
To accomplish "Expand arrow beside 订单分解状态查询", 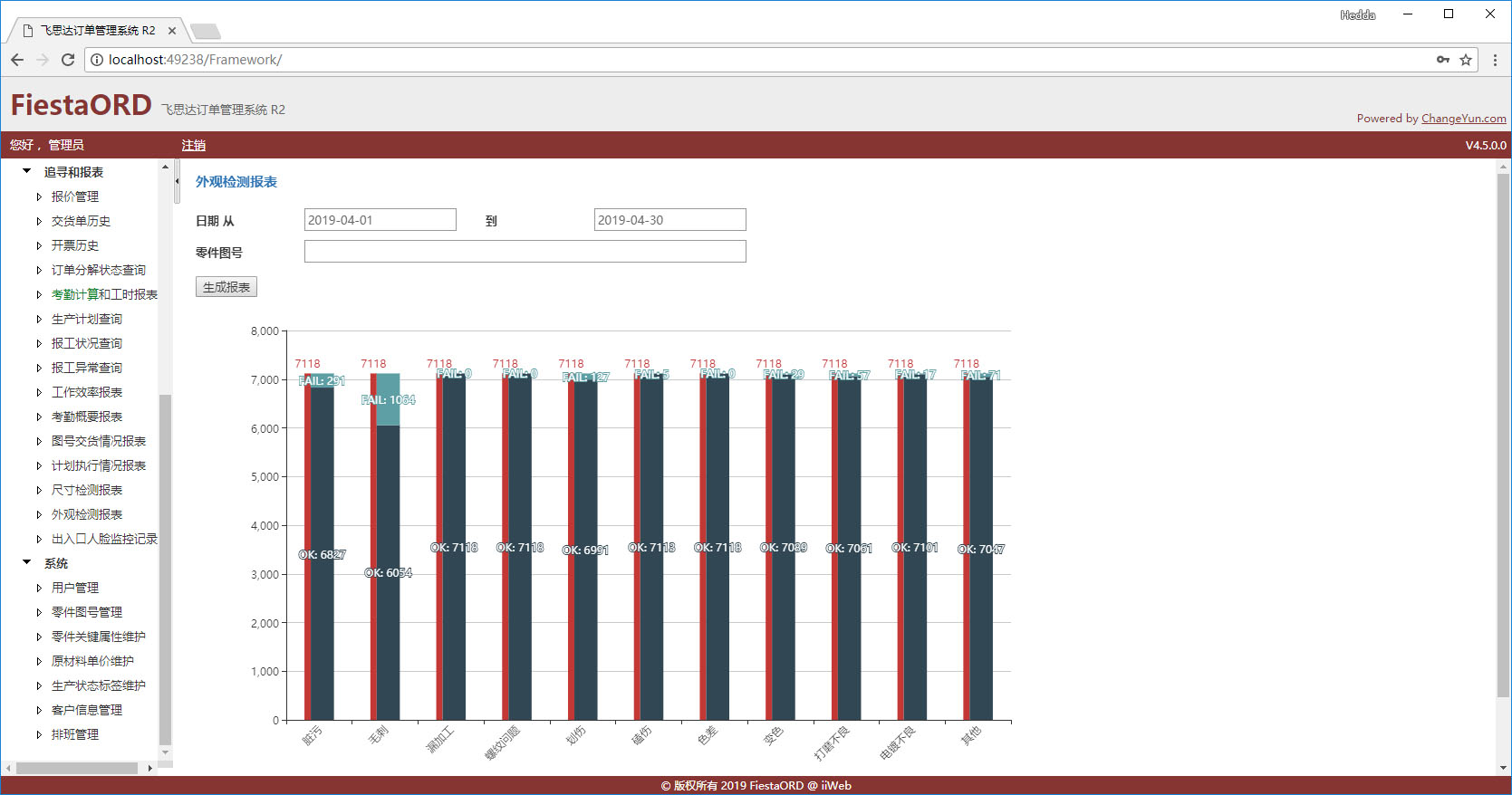I will tap(39, 270).
